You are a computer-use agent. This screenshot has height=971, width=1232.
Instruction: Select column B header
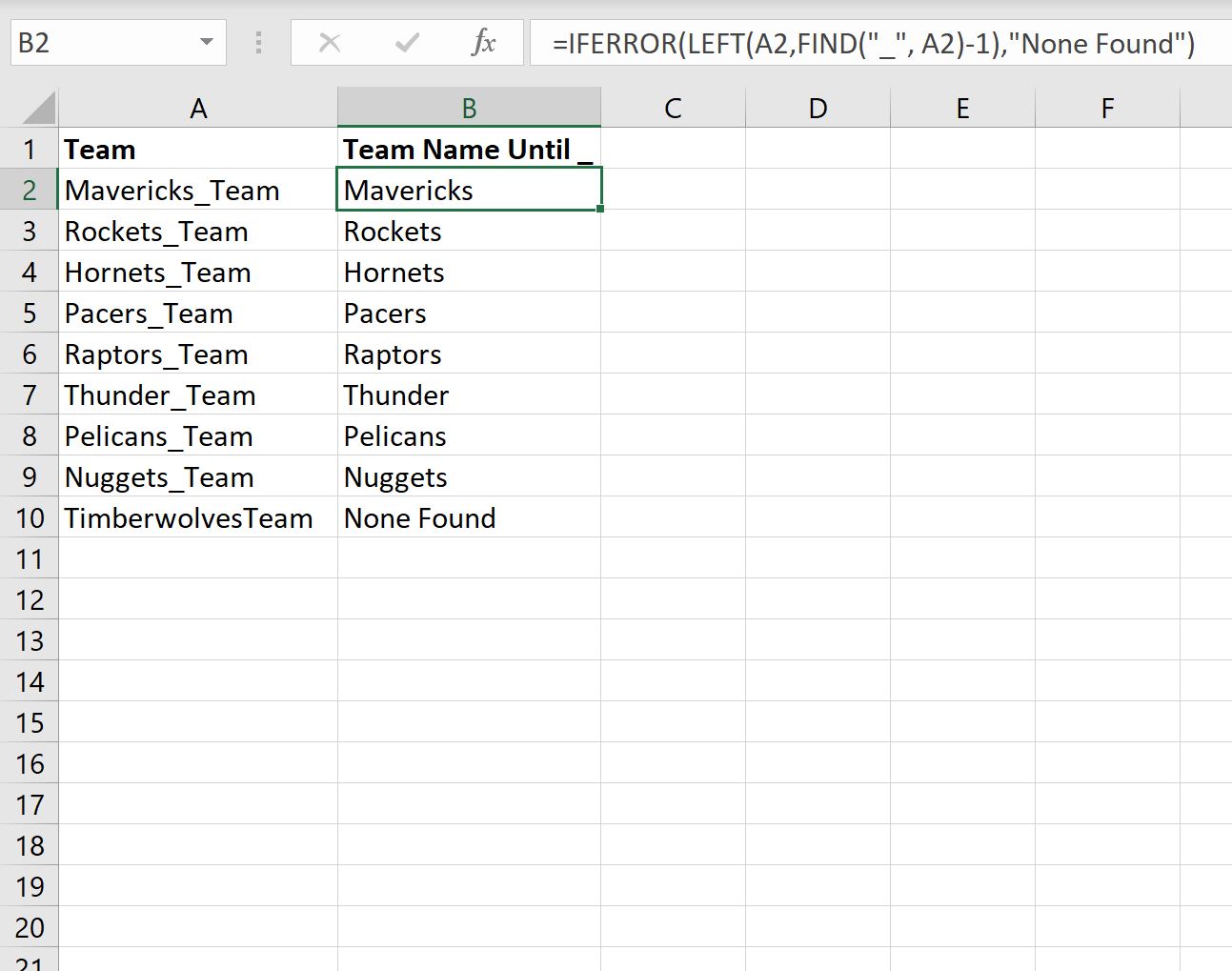[x=469, y=107]
